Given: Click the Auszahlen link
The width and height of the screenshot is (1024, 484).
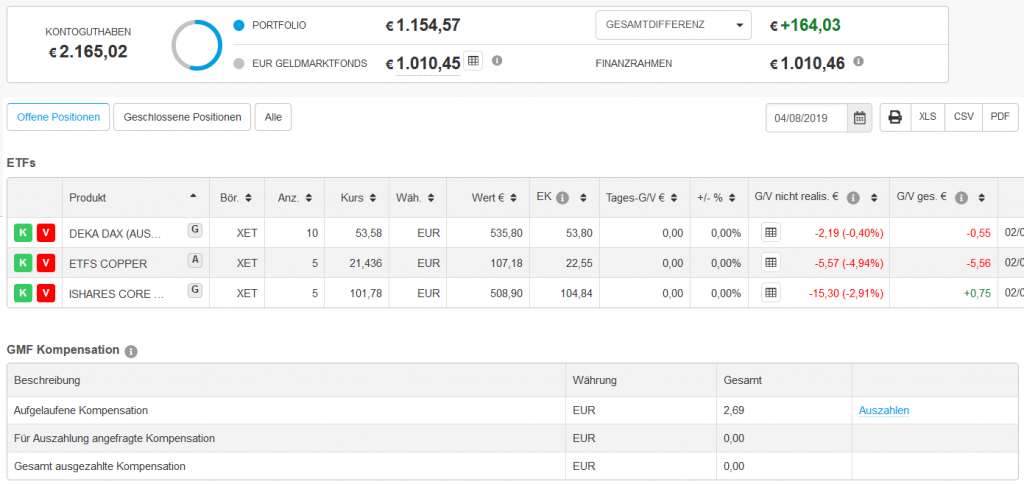Looking at the screenshot, I should 883,410.
